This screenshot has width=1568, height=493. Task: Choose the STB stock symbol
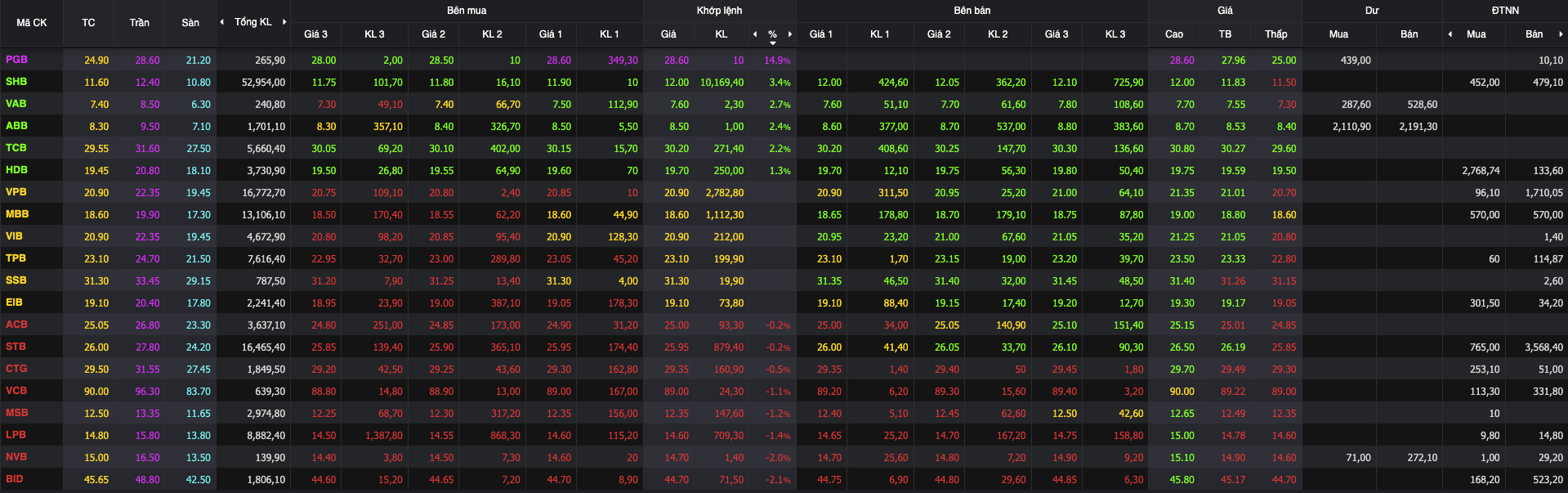[x=16, y=347]
